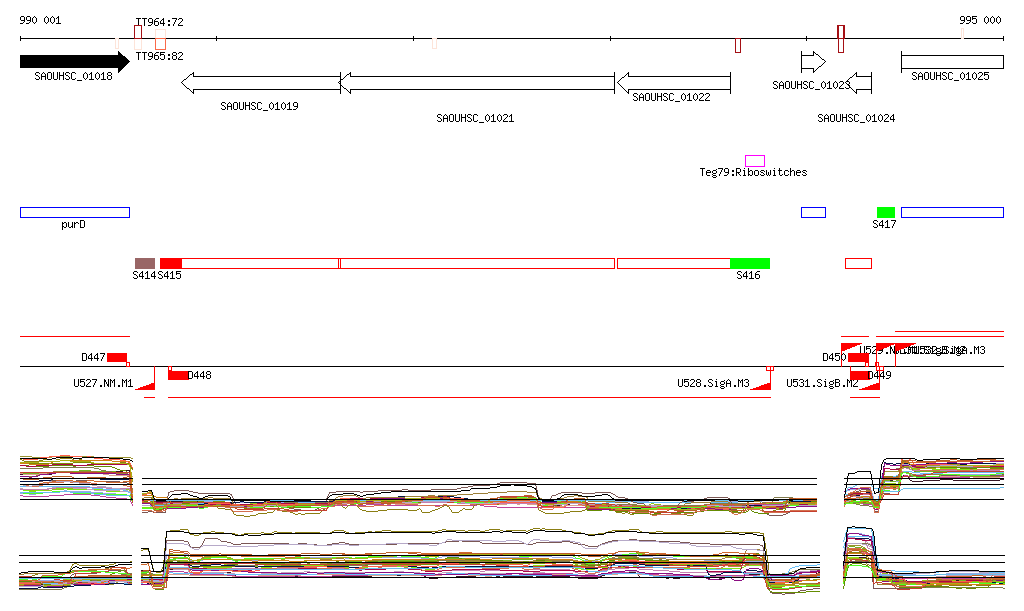Click the SAOUHSC_01018 gene label
Screen dimensions: 1024x611
(73, 76)
